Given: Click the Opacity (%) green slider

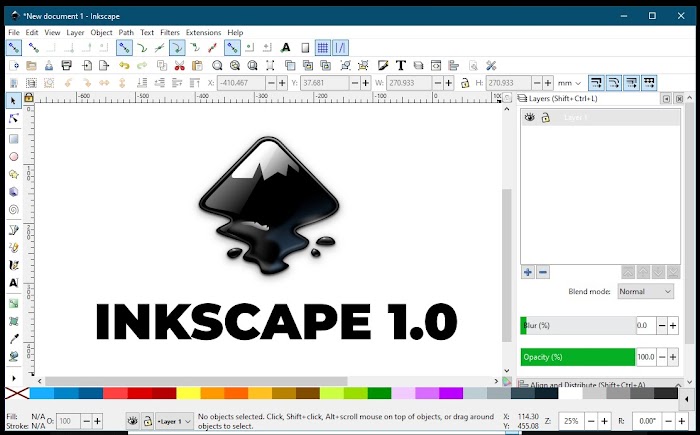Looking at the screenshot, I should (578, 357).
